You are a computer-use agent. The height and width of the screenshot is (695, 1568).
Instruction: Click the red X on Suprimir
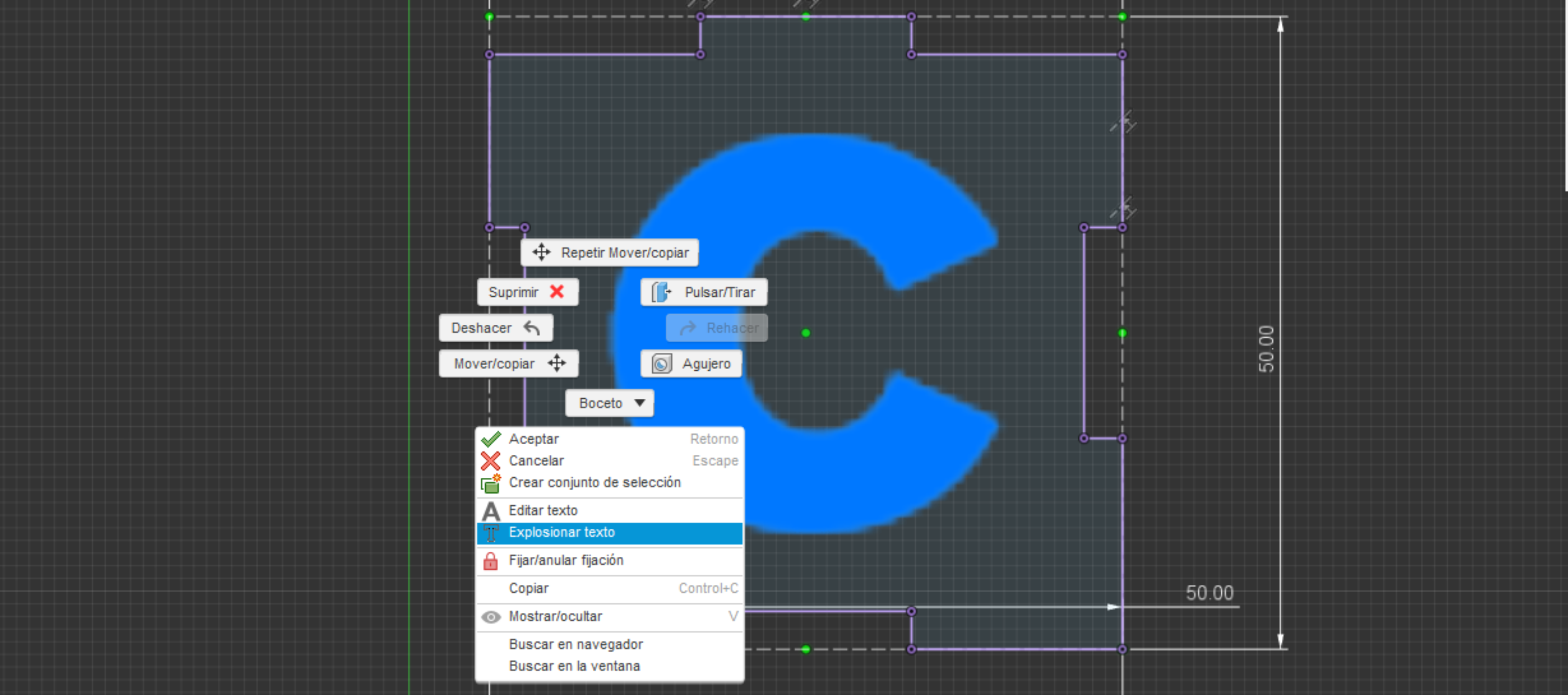[556, 292]
